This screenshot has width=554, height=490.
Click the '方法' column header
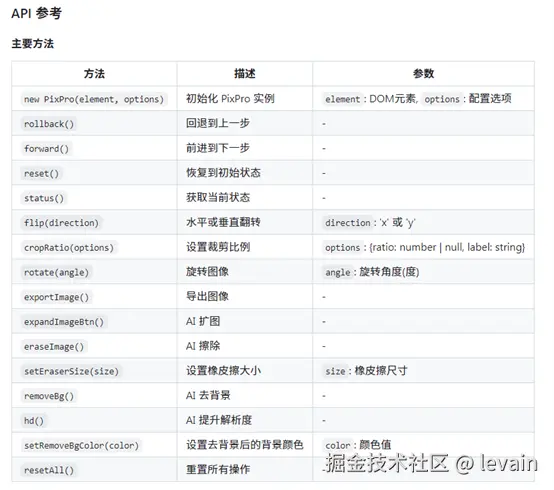tap(94, 73)
